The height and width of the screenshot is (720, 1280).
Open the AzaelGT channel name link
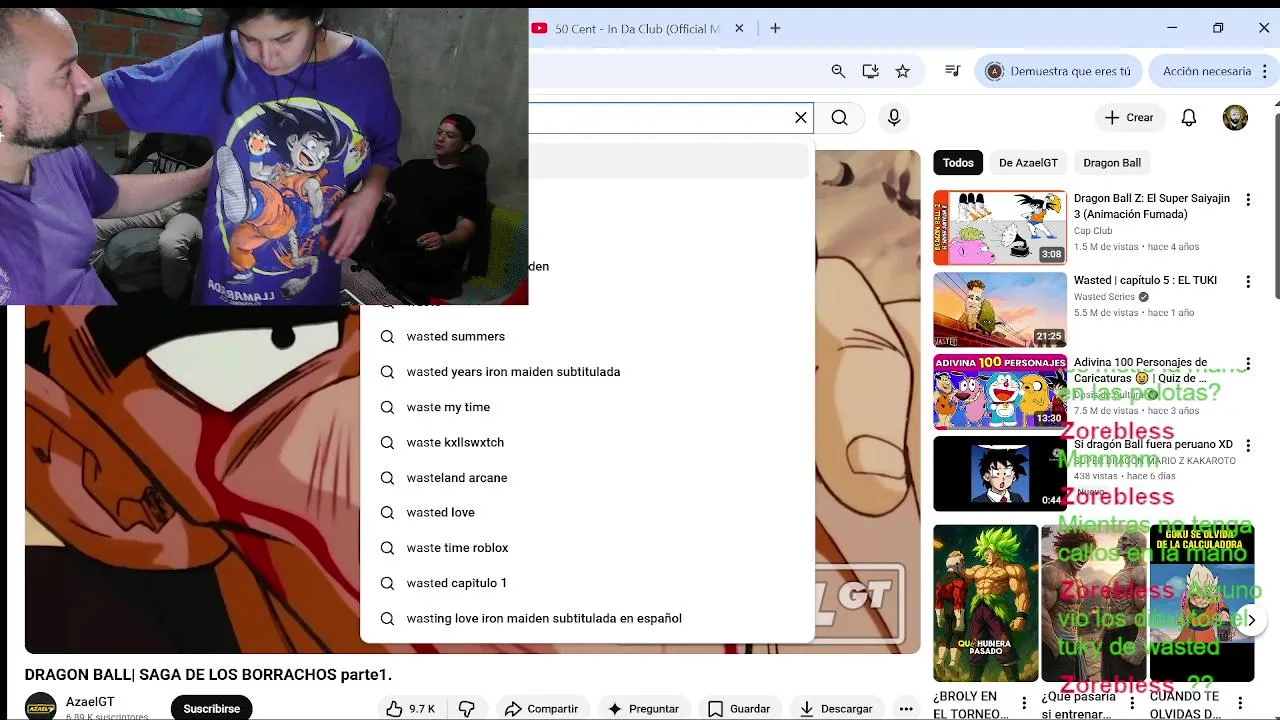(90, 702)
